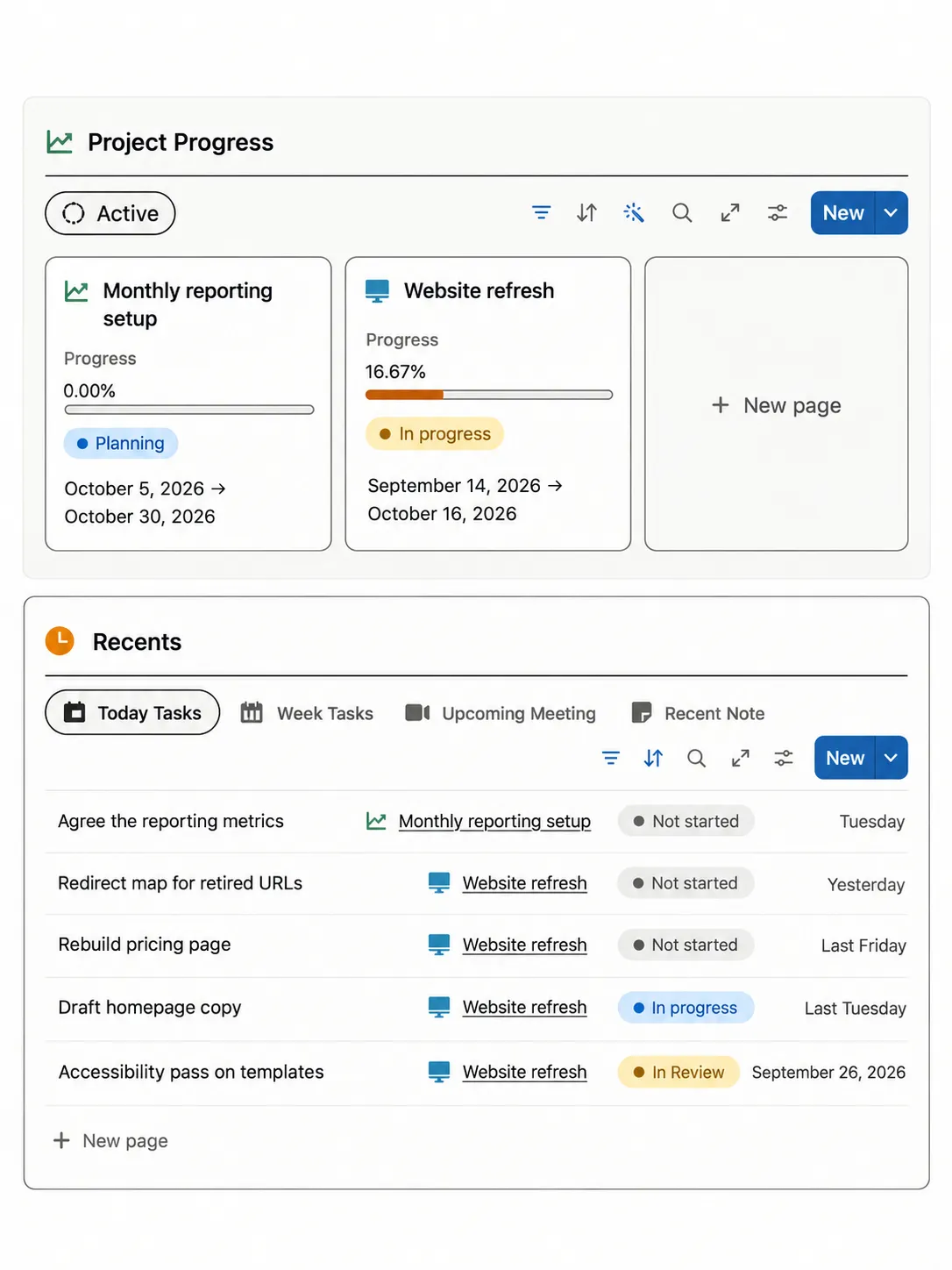Click the Project Progress heading

point(181,142)
